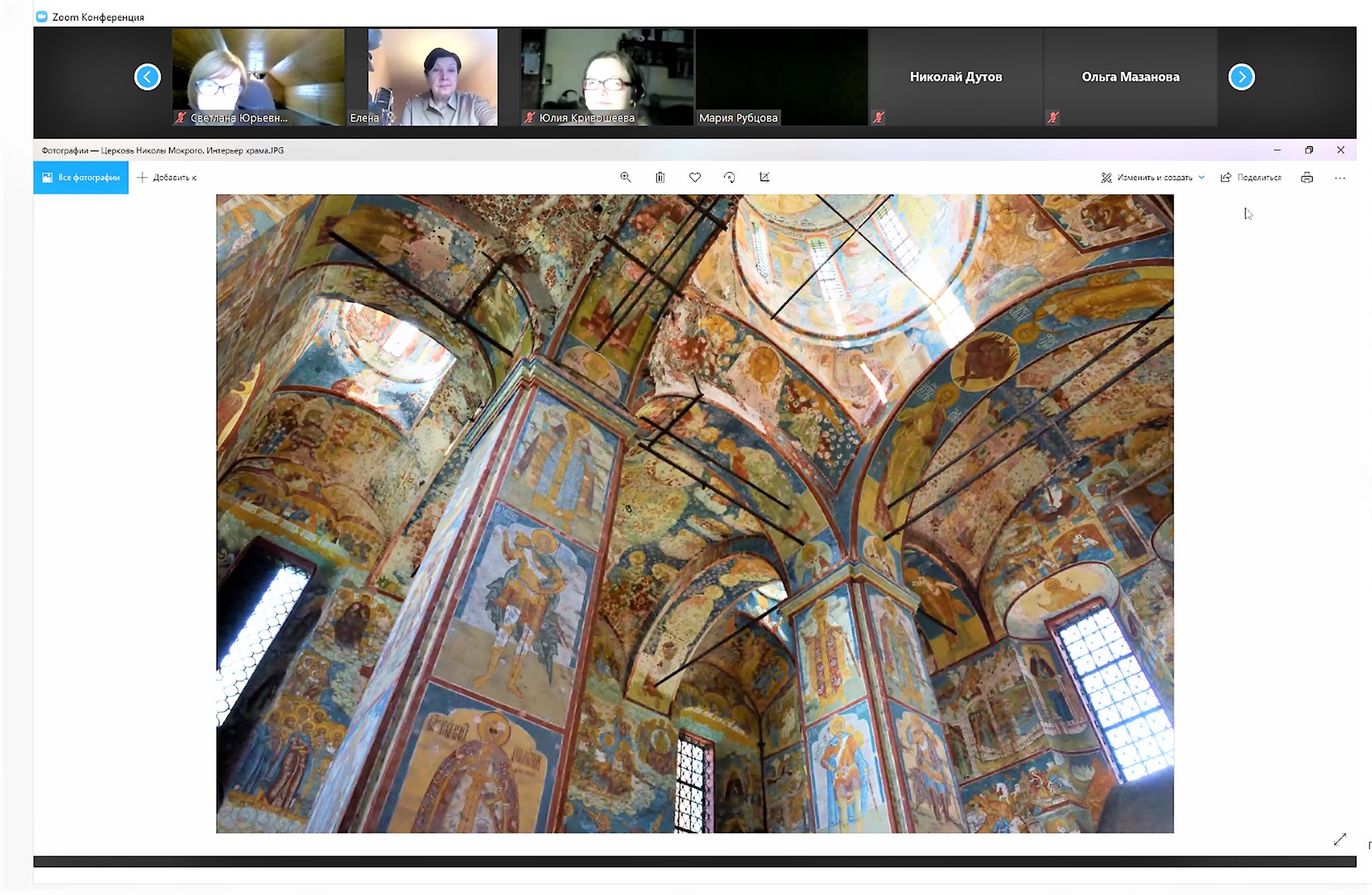Open more options ellipsis menu

tap(1340, 178)
